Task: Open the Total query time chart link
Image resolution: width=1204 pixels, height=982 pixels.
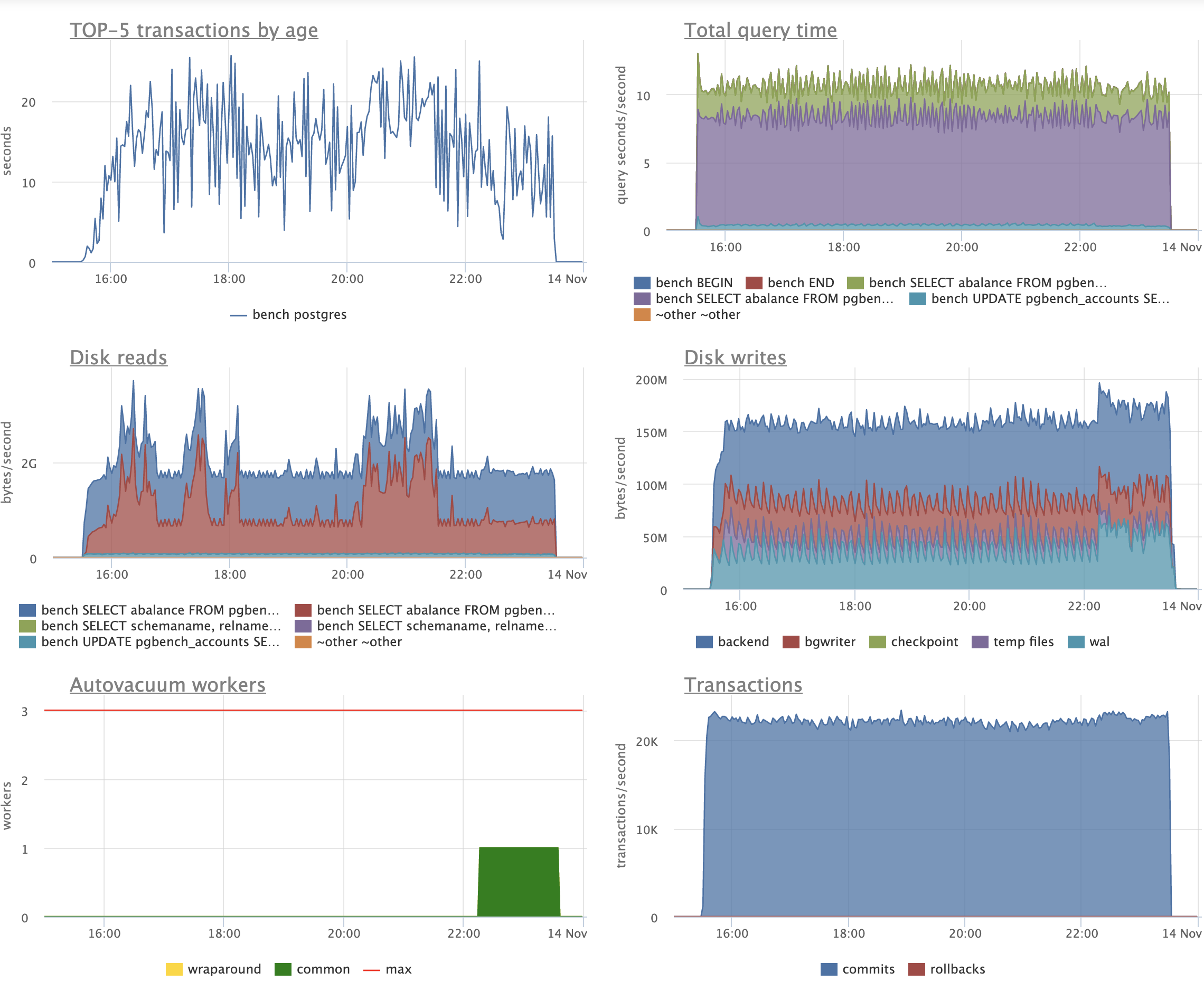Action: 760,30
